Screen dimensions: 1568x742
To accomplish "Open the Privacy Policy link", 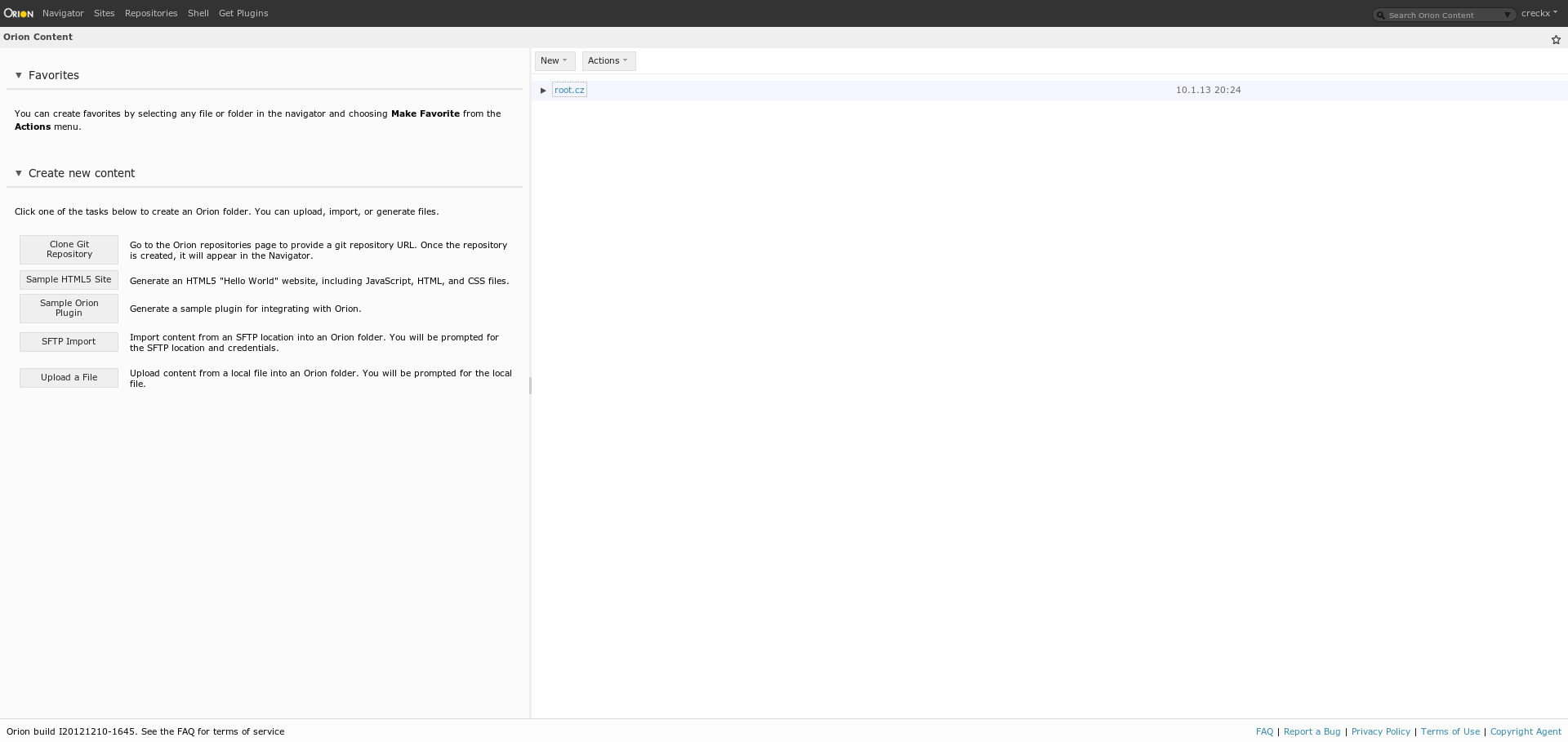I will pos(1380,731).
